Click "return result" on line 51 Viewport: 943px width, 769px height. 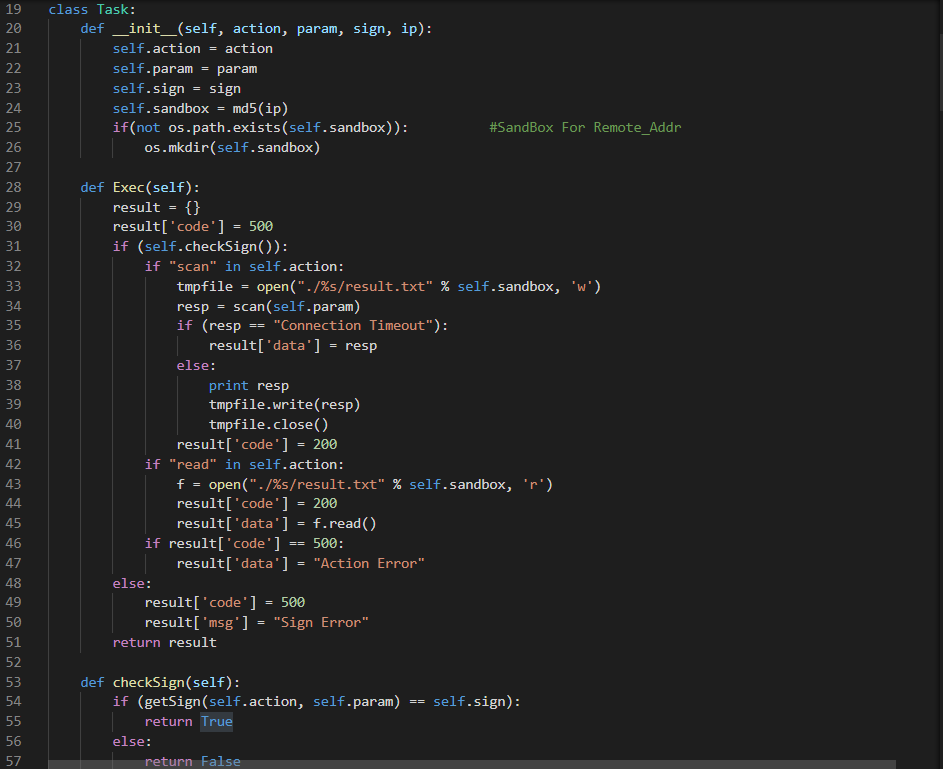click(x=164, y=643)
